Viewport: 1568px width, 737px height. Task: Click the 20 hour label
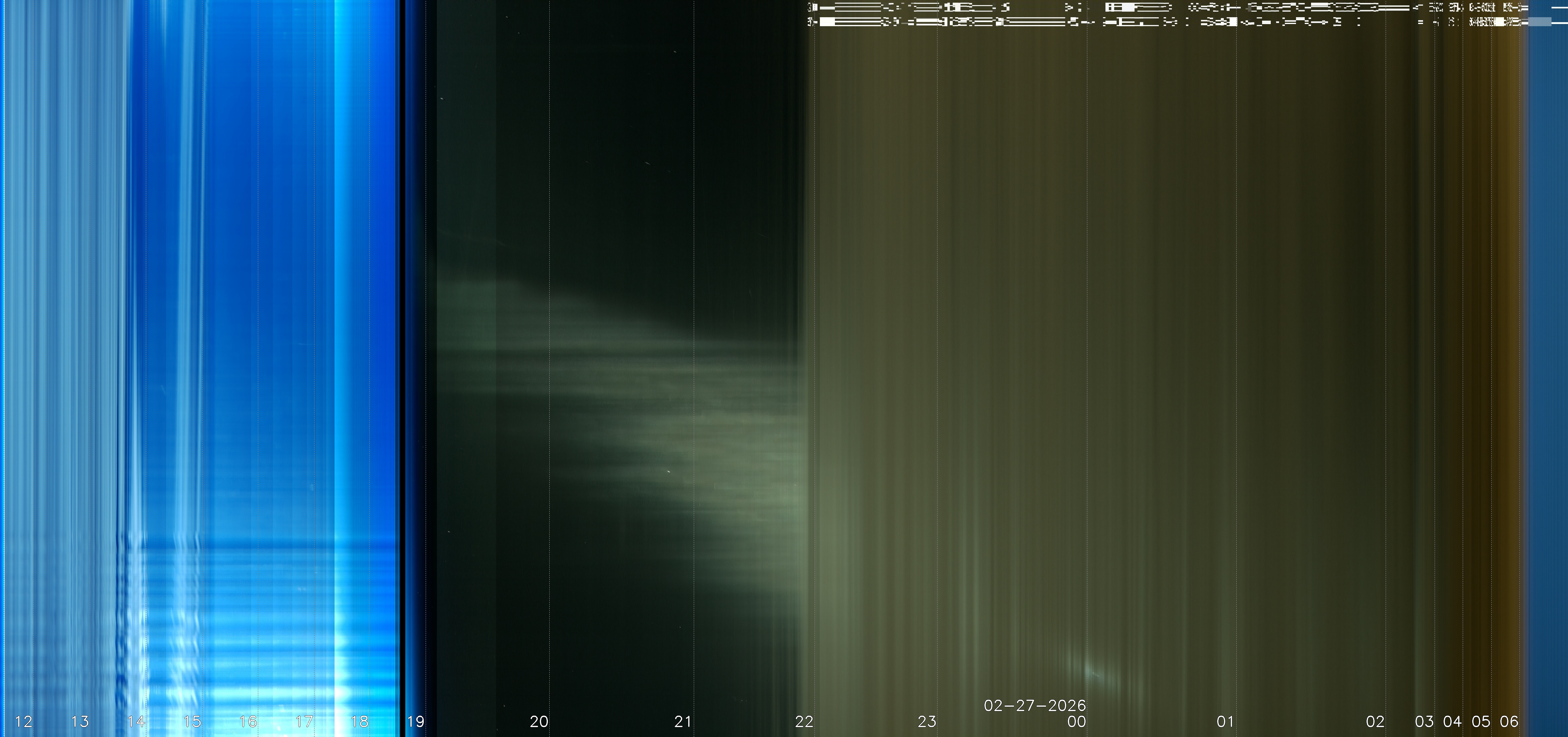click(x=539, y=722)
